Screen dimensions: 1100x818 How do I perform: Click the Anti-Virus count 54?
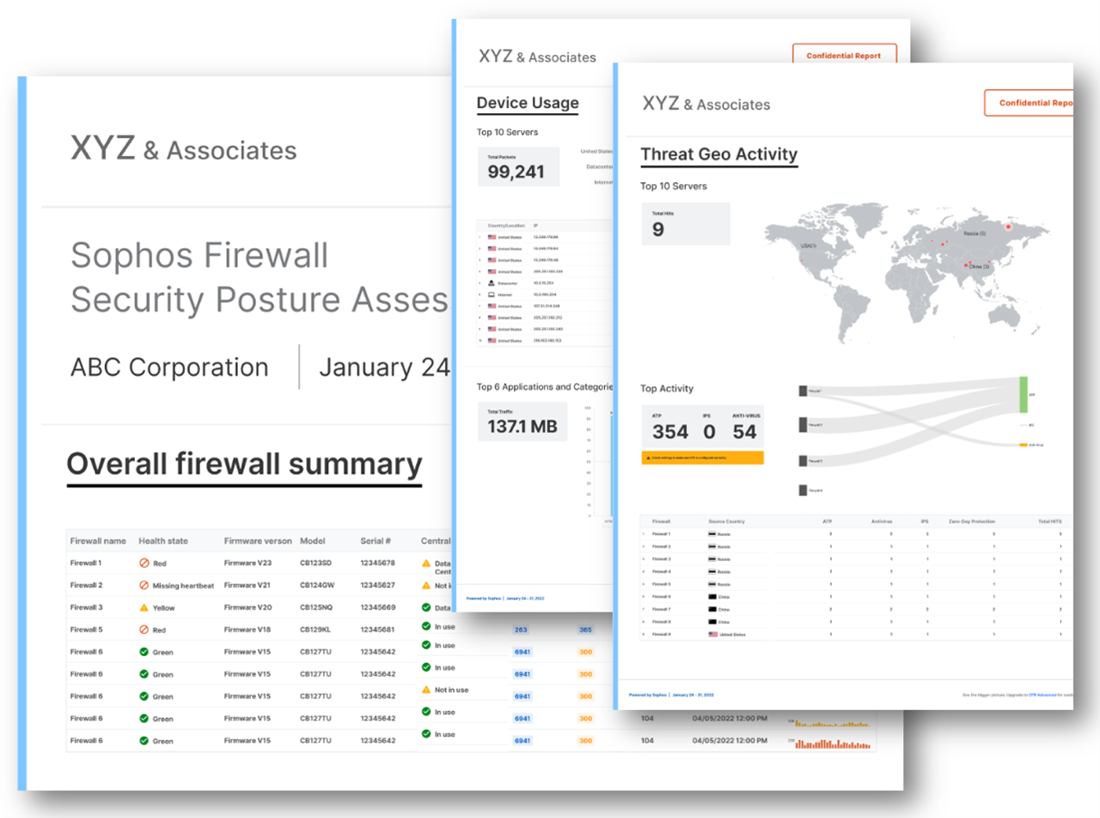pos(744,432)
